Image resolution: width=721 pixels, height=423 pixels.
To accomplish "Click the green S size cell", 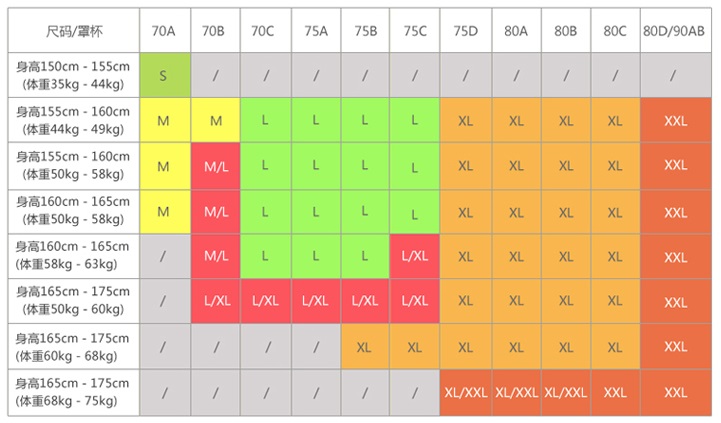I will click(165, 75).
